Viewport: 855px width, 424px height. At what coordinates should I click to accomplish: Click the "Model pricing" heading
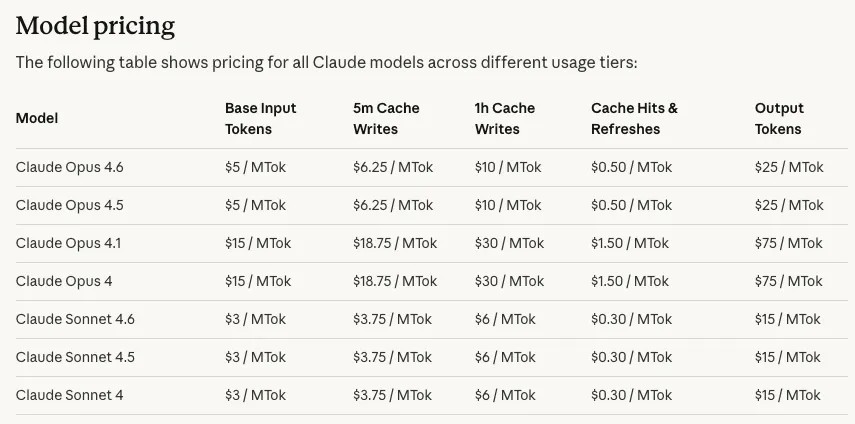pos(95,25)
